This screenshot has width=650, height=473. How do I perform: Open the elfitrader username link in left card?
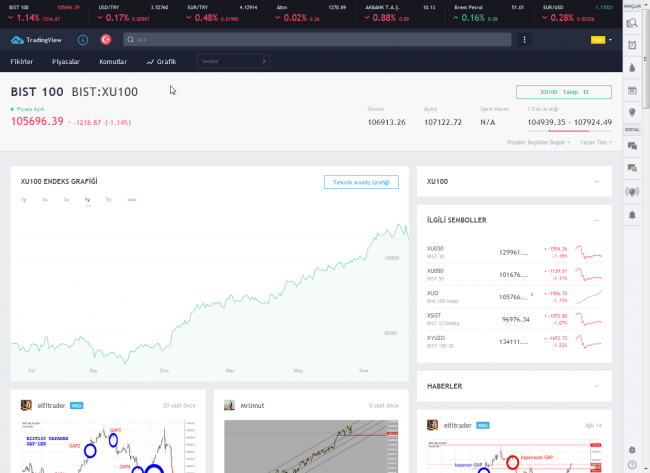(51, 405)
